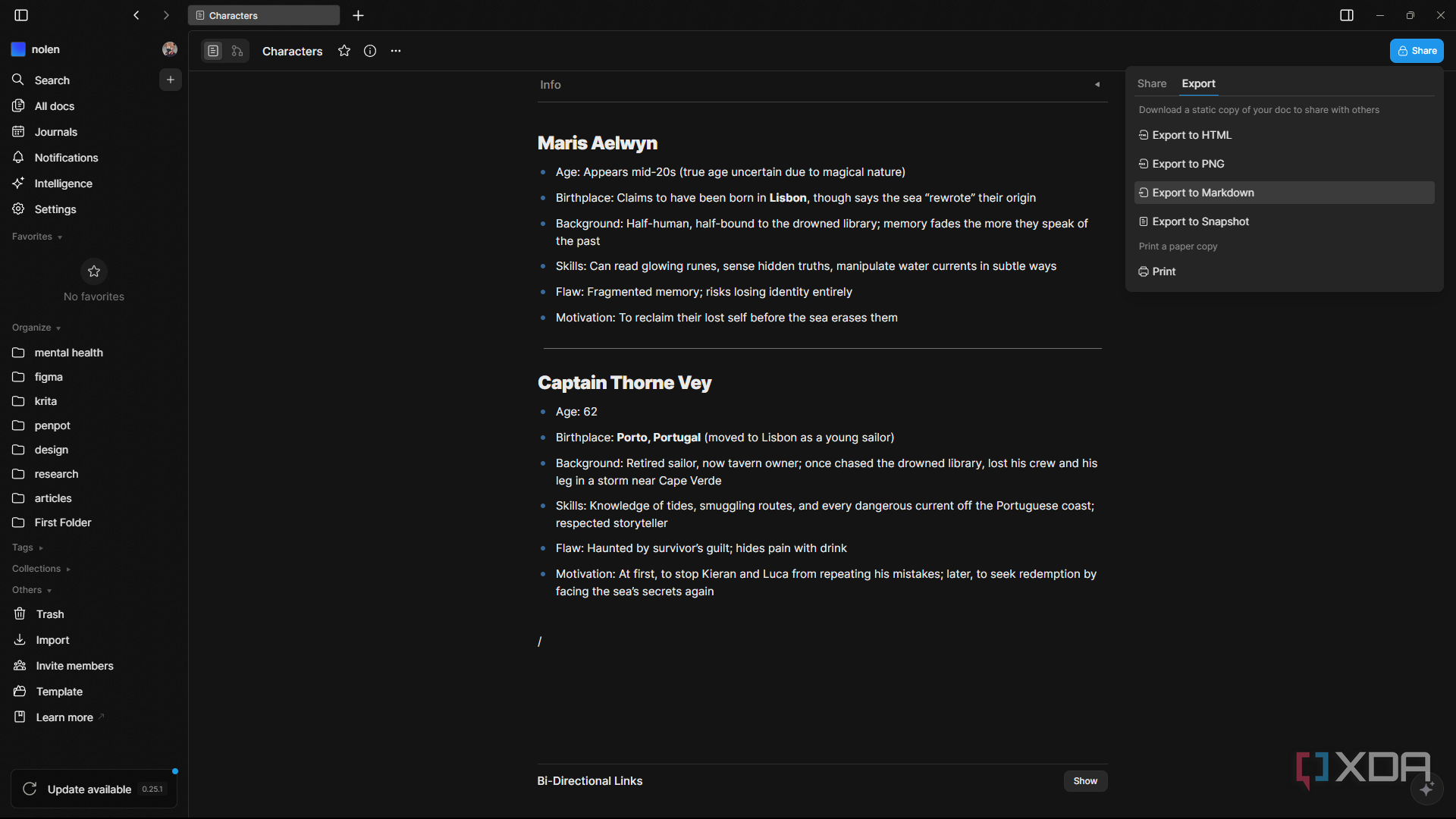Show Bi-Directional Links

point(1085,781)
